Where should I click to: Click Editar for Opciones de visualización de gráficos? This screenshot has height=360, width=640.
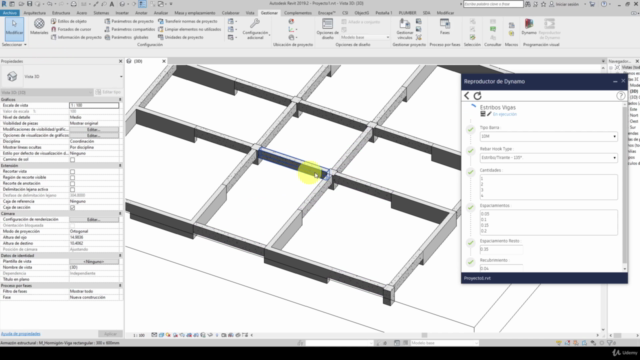94,136
